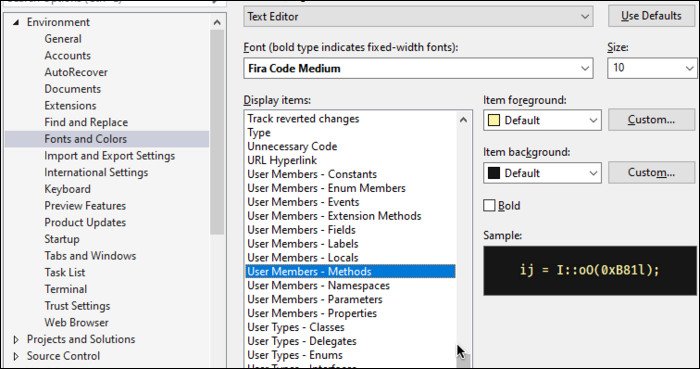
Task: Select Find and Replace option page
Action: 86,122
